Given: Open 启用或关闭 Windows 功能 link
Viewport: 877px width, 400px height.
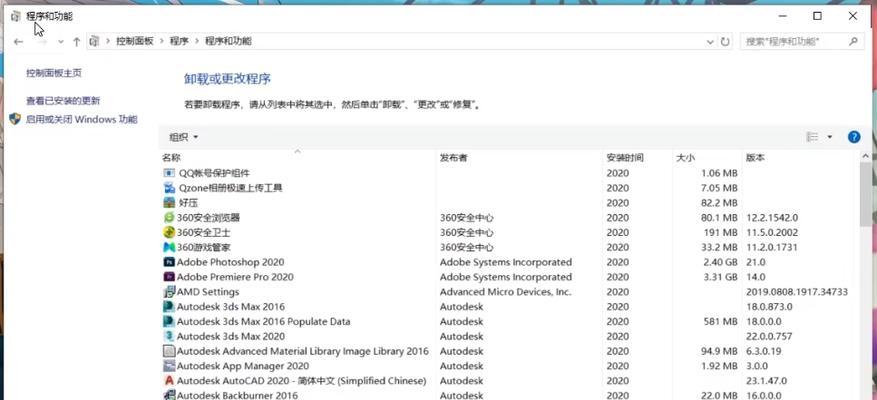Looking at the screenshot, I should pos(82,119).
